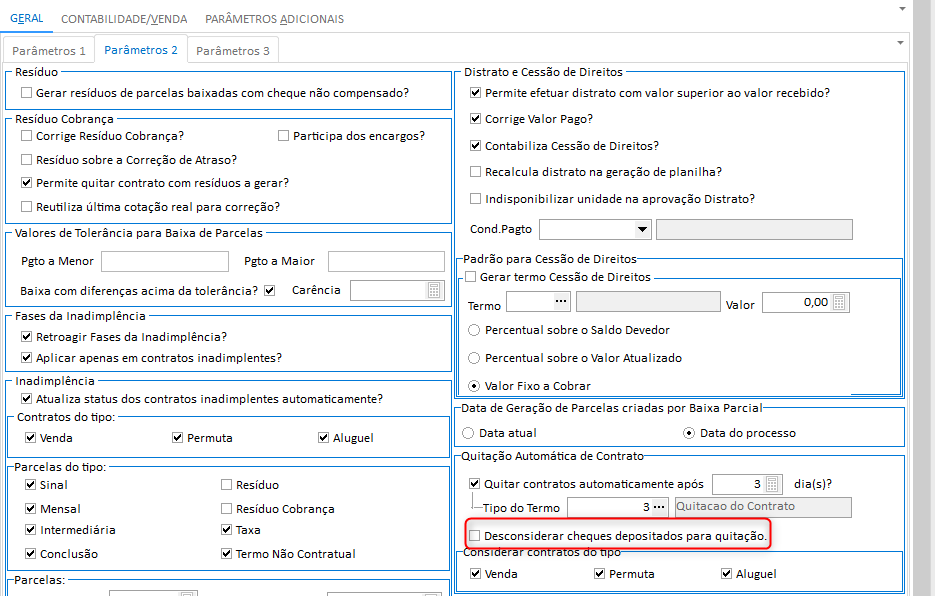935x596 pixels.
Task: Switch to CONTABILIDADE/VENDA tab
Action: coord(123,19)
